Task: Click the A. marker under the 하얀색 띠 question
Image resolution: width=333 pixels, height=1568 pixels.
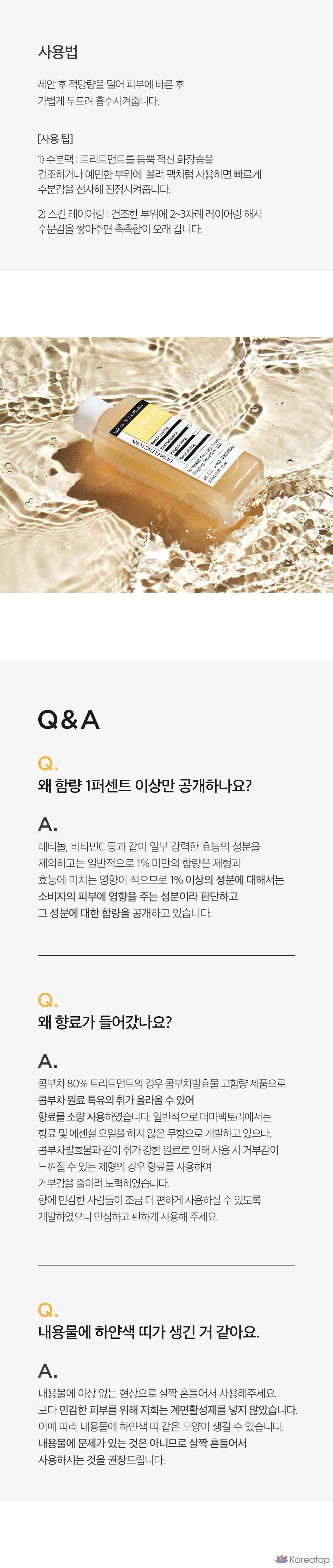Action: (48, 1370)
